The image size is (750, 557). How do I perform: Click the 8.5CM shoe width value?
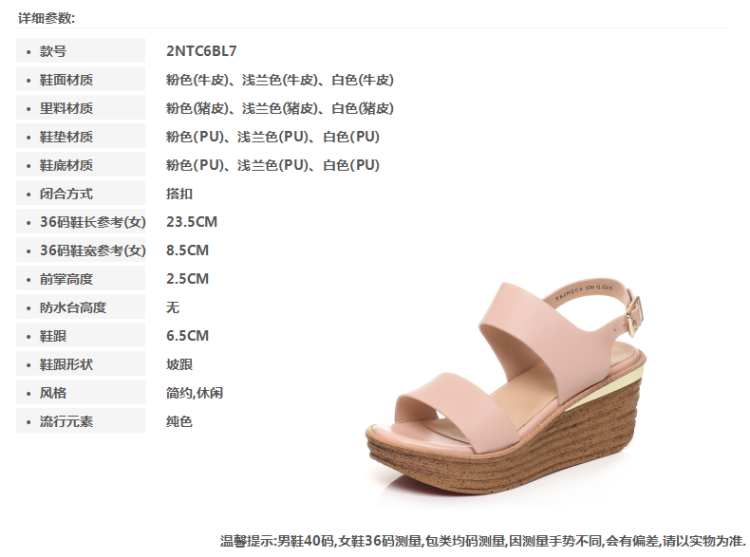click(188, 251)
